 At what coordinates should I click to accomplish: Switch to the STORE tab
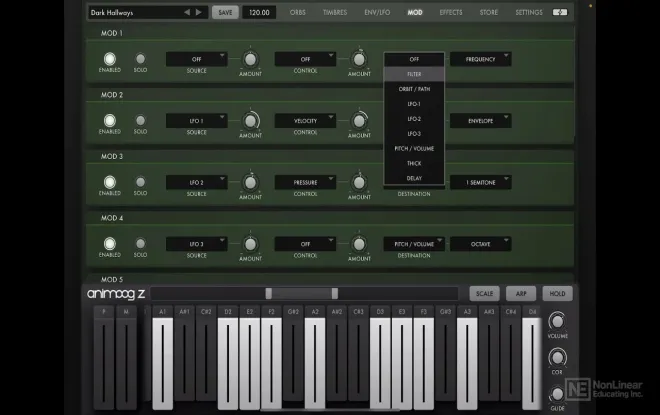489,13
